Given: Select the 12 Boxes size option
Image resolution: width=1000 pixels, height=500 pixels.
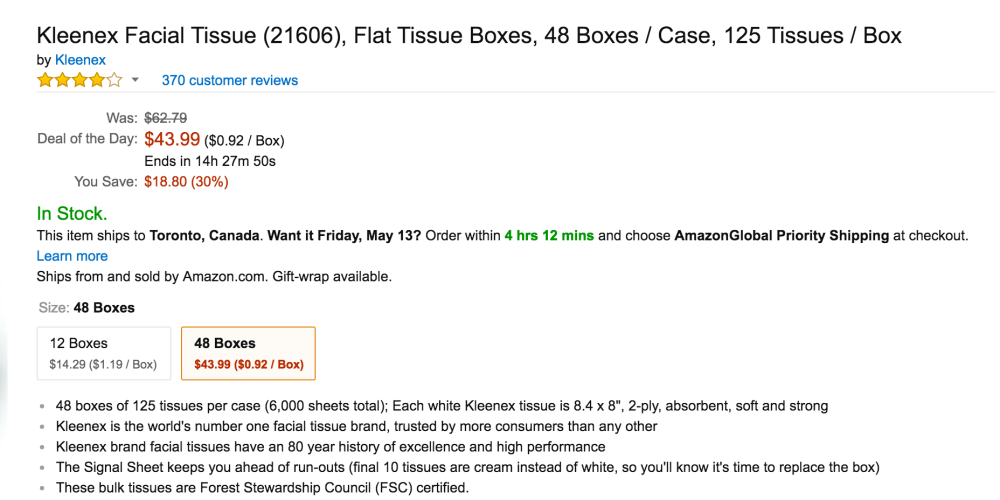Looking at the screenshot, I should tap(103, 353).
